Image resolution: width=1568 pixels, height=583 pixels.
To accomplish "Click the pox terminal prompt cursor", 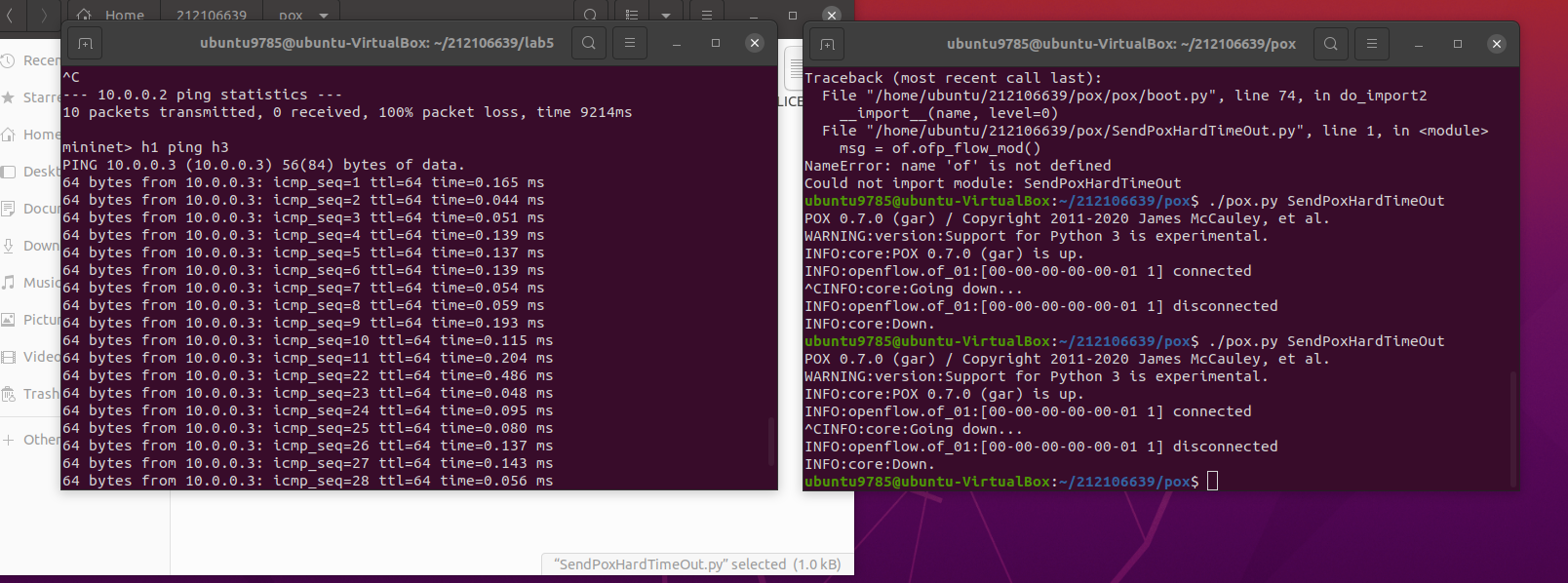I will click(1213, 481).
